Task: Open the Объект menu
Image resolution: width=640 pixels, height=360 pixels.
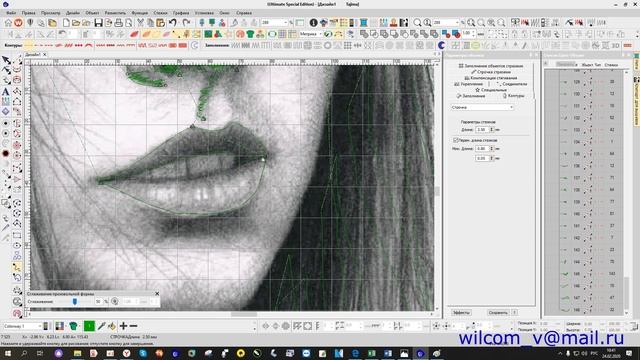Action: [92, 13]
